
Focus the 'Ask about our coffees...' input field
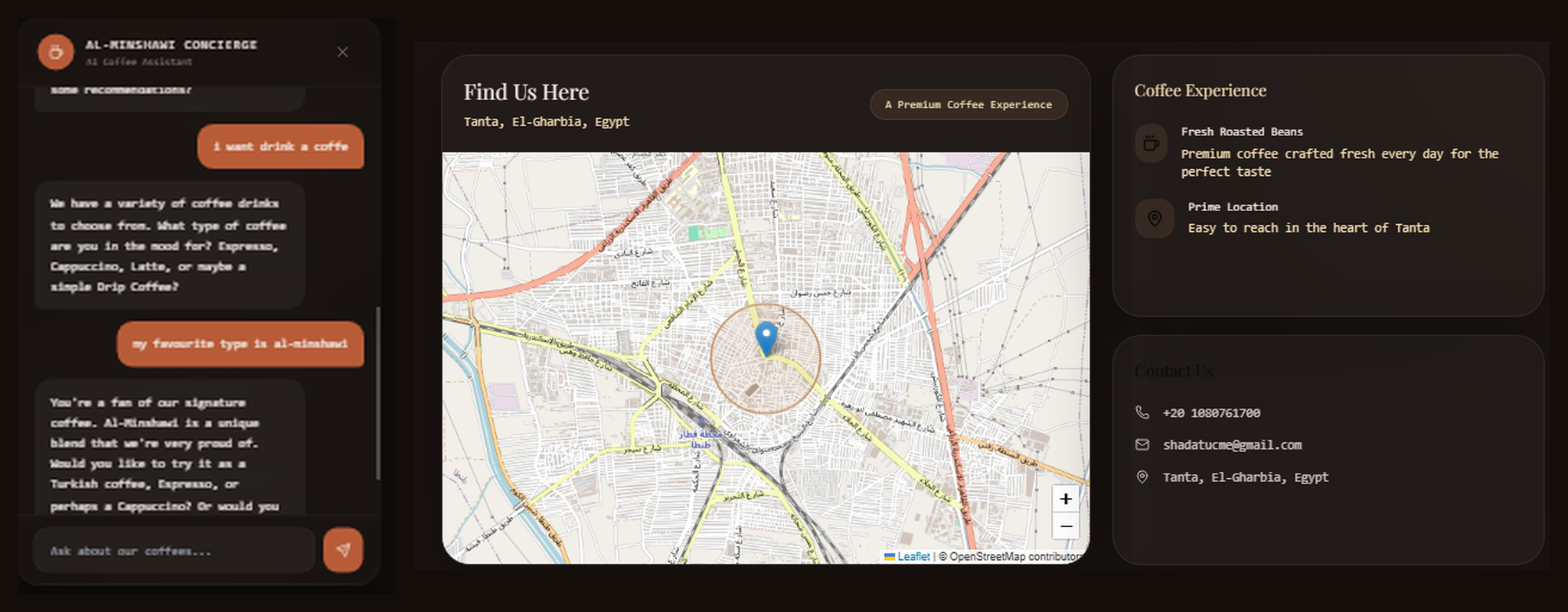175,550
